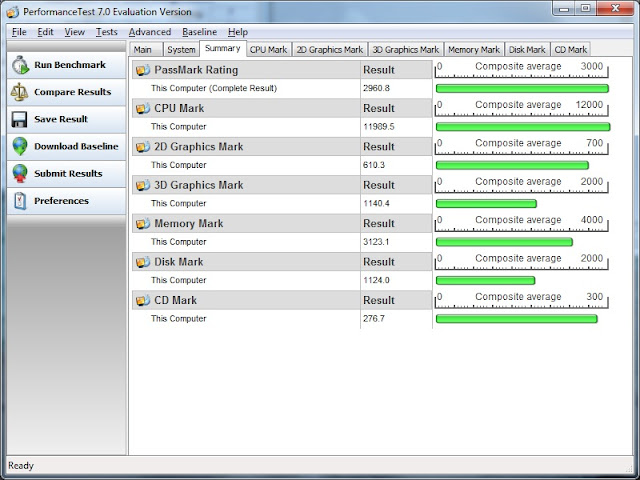Switch to the CPU Mark tab
This screenshot has width=640, height=480.
coord(269,49)
